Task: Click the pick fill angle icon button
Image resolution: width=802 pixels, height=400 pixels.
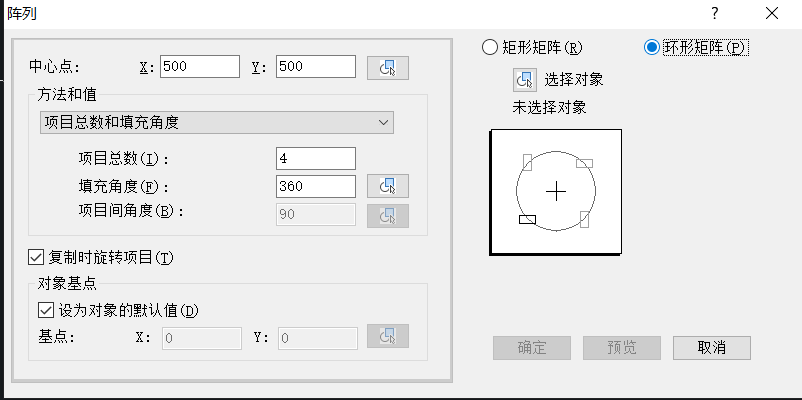Action: (x=388, y=186)
